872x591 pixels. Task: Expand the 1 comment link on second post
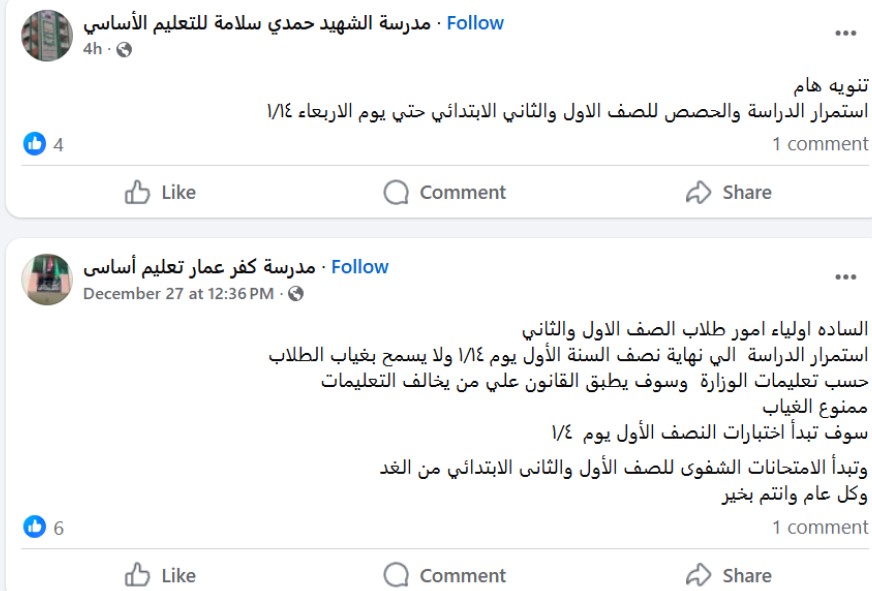tap(820, 527)
